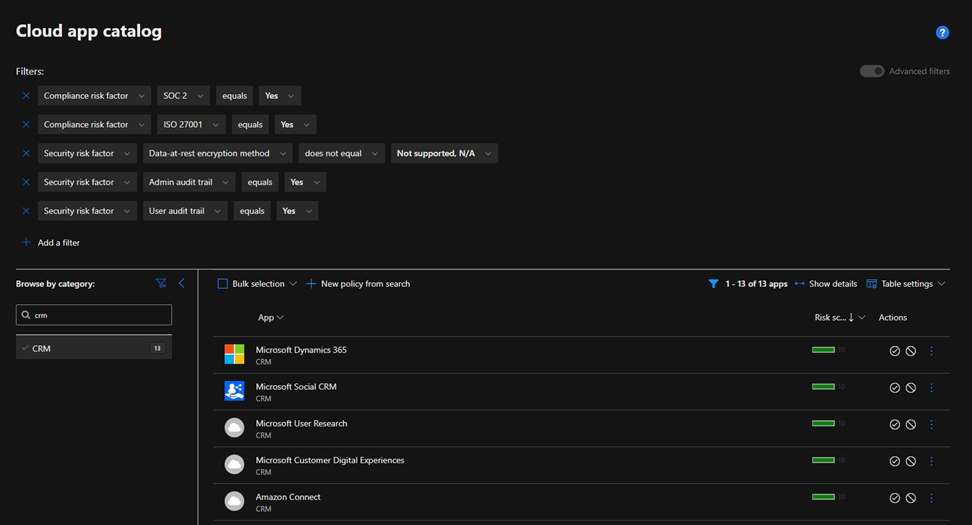Open the Microsoft Dynamics 365 app name
The width and height of the screenshot is (972, 525).
[x=301, y=350]
